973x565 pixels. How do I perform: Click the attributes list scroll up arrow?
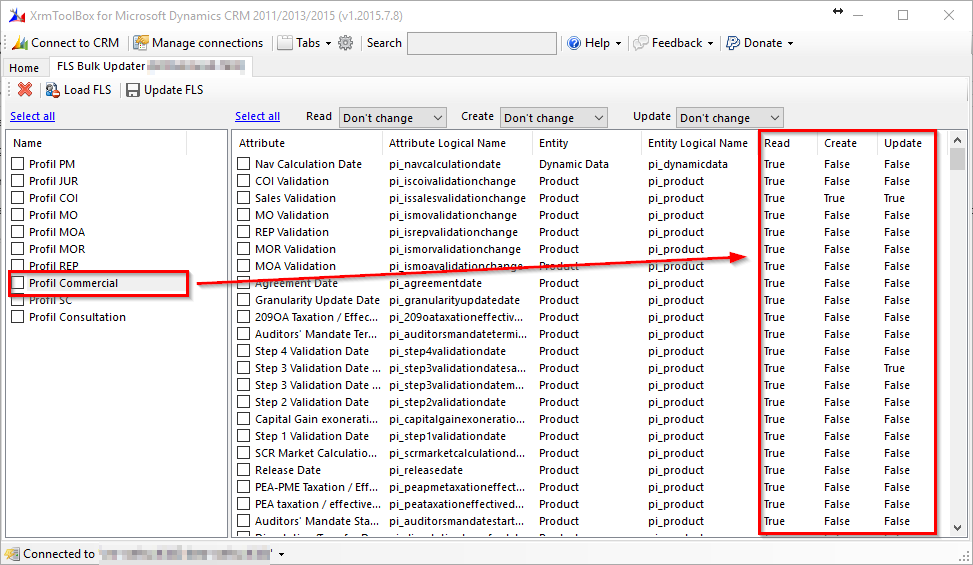point(957,140)
